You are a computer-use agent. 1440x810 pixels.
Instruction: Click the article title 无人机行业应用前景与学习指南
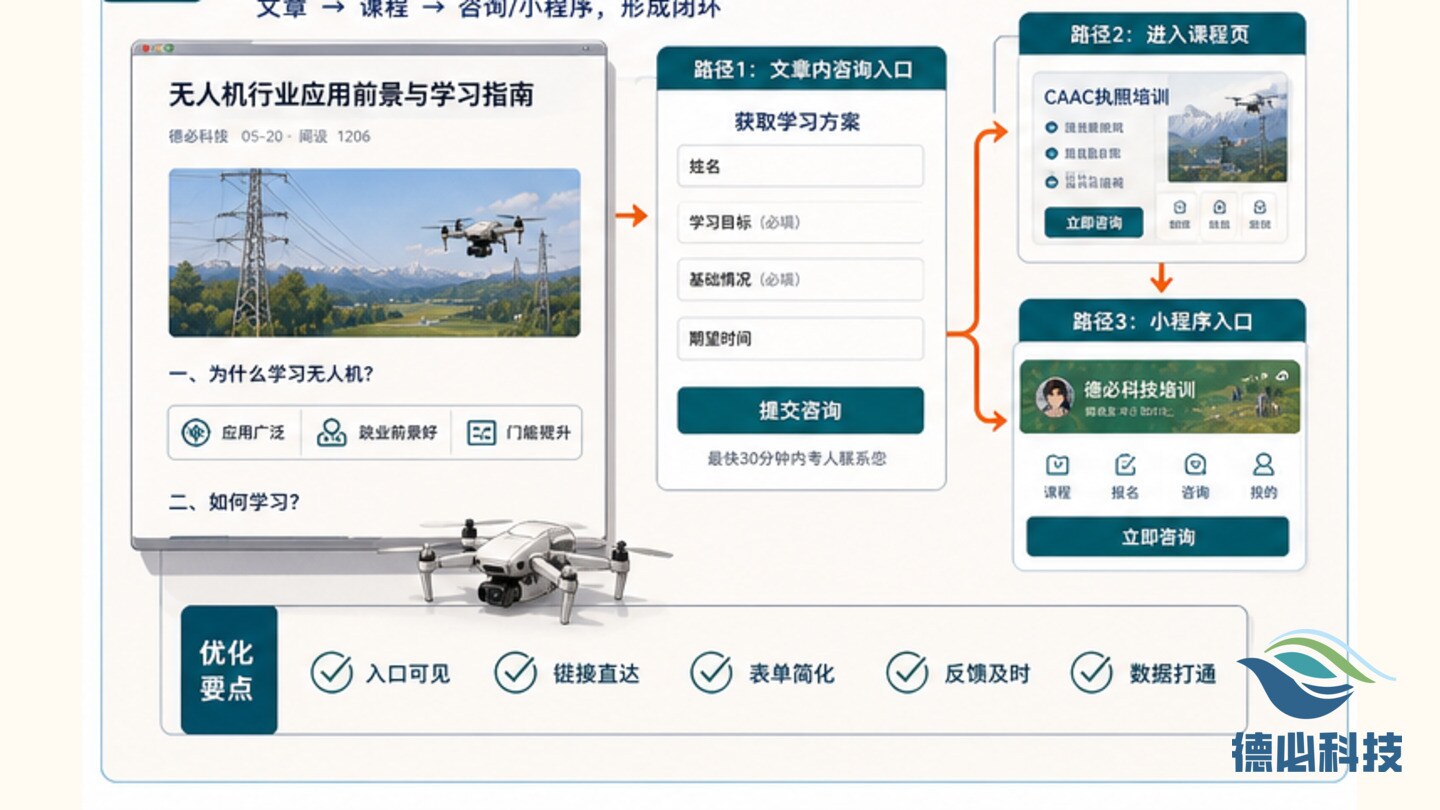coord(351,95)
